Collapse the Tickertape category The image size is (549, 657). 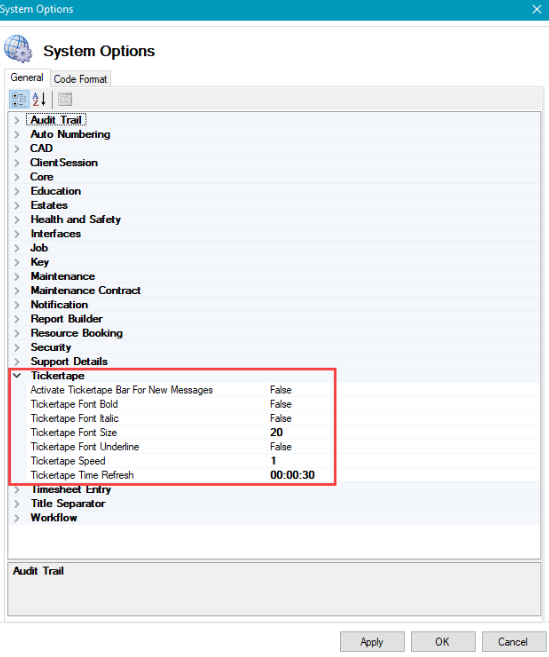17,376
